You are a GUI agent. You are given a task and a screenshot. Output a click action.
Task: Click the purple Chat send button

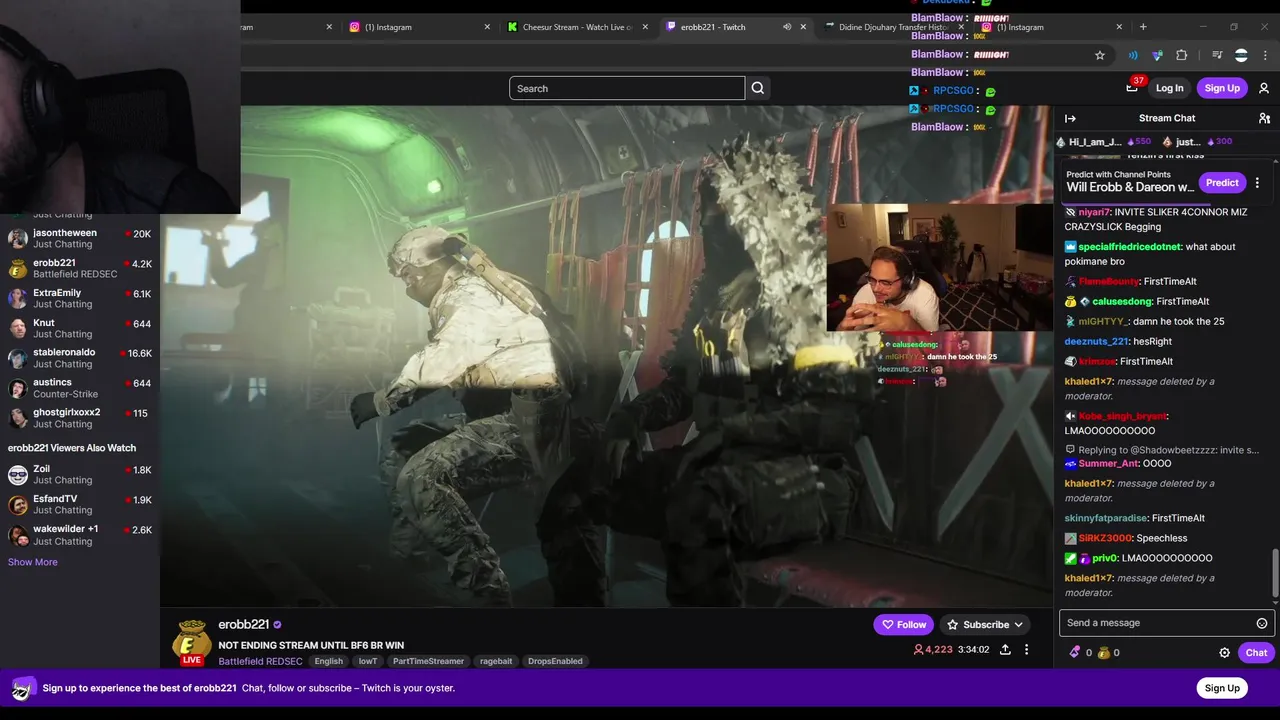click(1256, 653)
